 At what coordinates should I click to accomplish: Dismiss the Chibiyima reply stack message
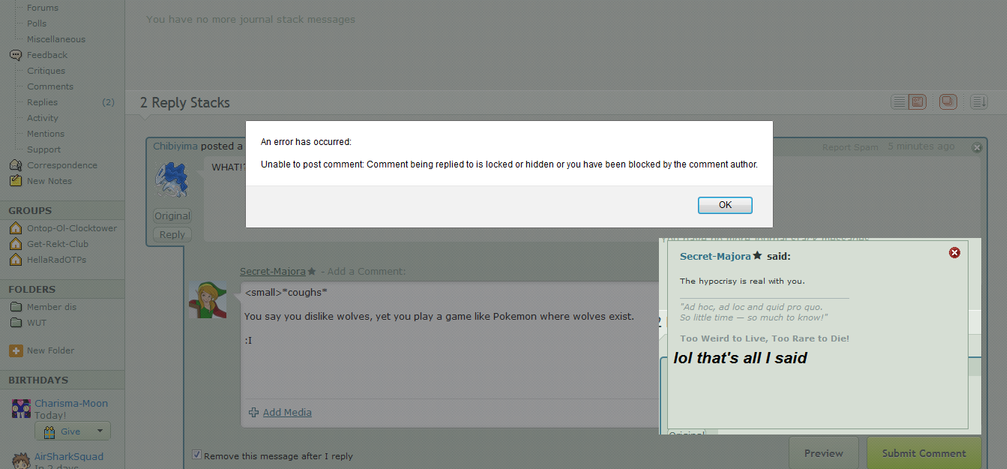tap(977, 148)
